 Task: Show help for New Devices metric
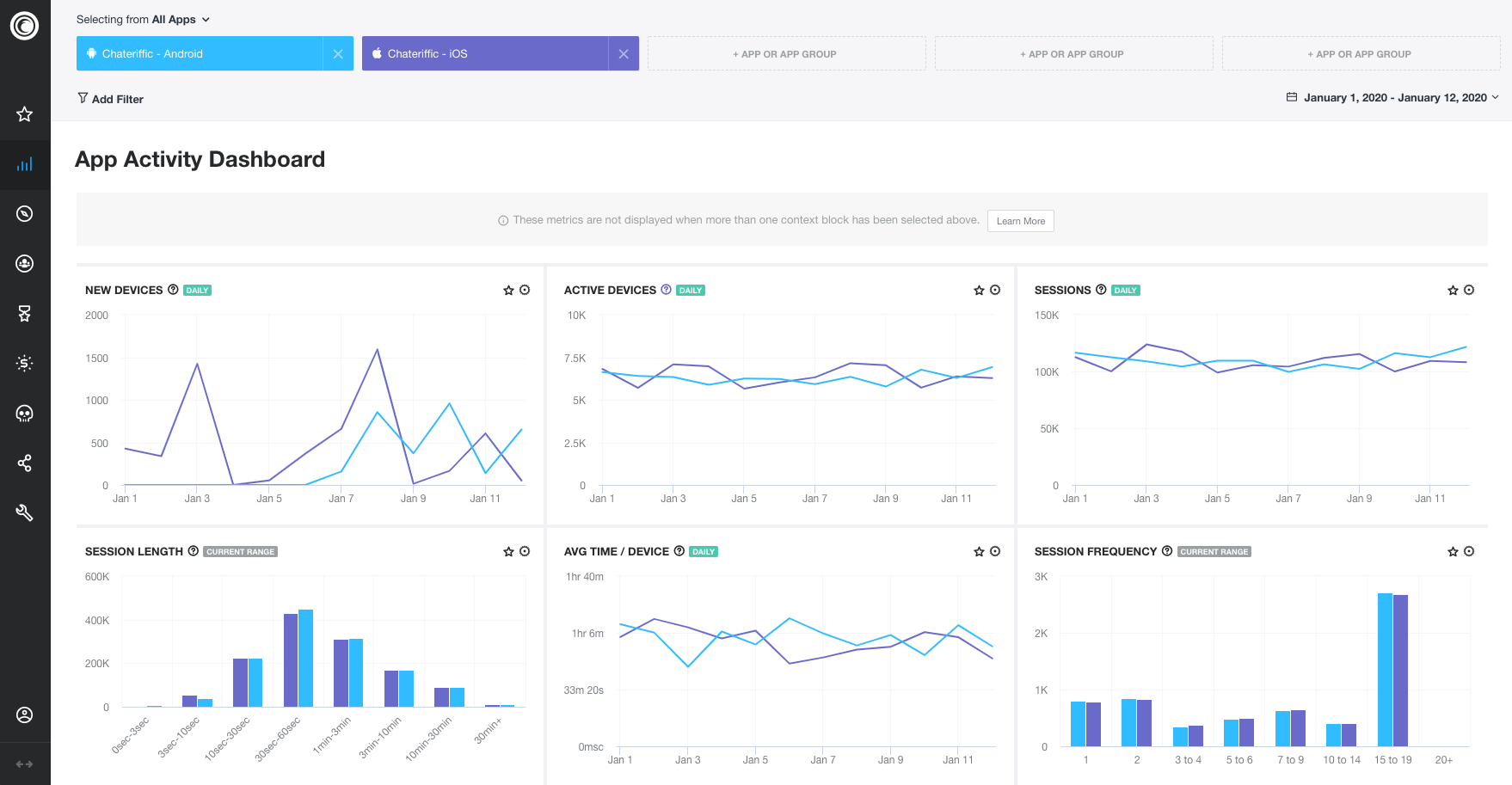[x=173, y=290]
